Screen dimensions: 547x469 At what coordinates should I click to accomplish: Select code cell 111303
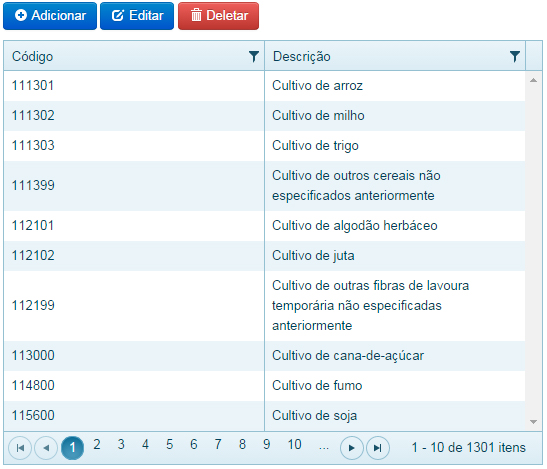(x=134, y=146)
